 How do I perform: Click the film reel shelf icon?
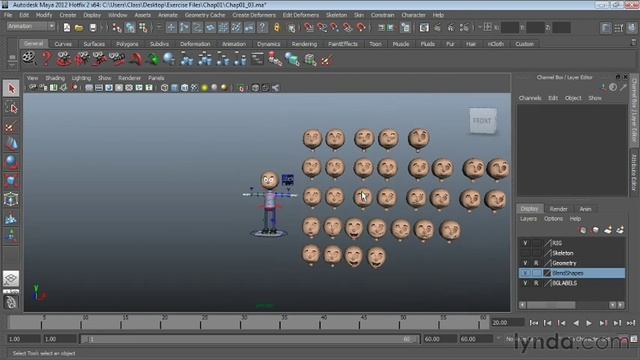coord(29,59)
